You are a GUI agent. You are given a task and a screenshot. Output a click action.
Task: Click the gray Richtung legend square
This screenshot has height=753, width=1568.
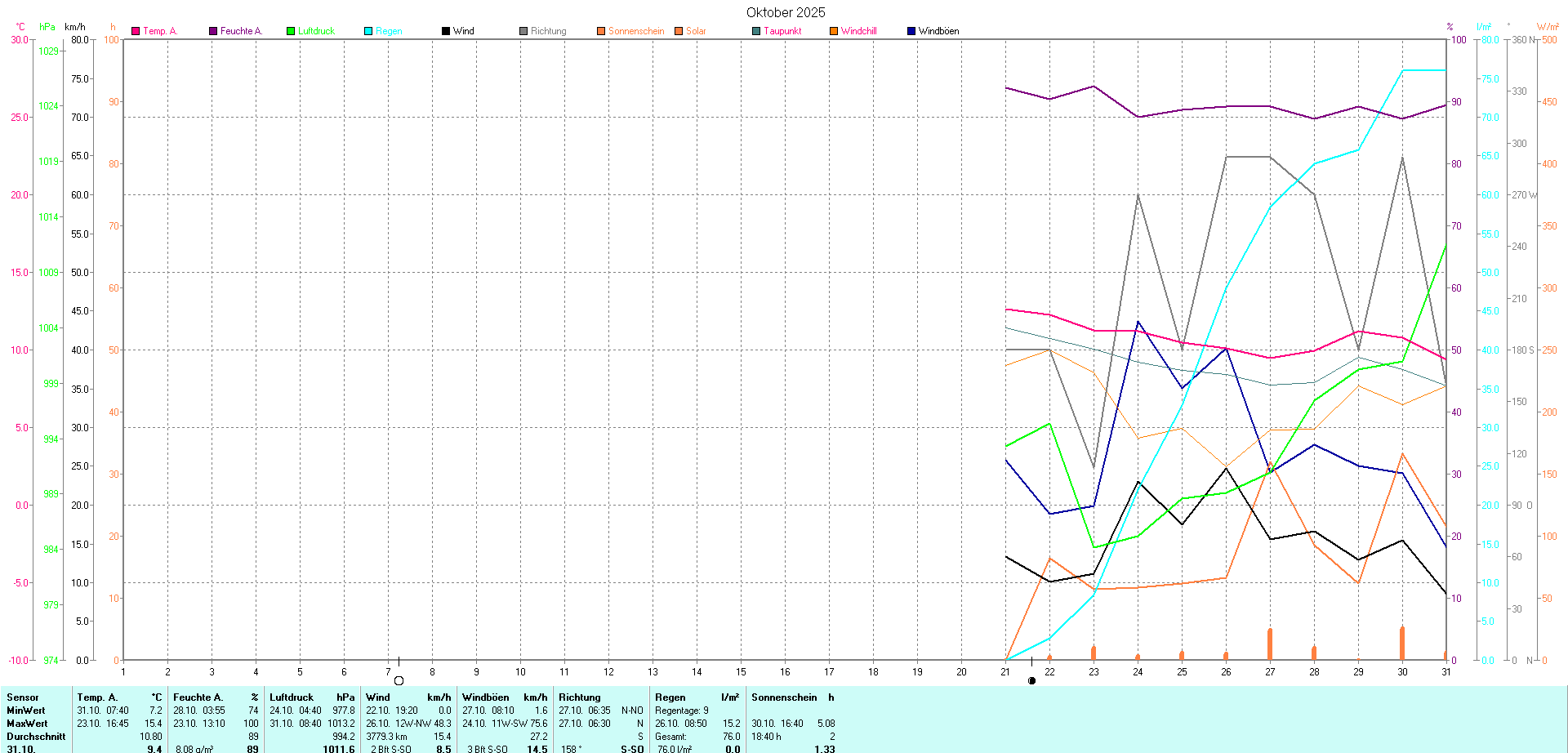coord(523,31)
